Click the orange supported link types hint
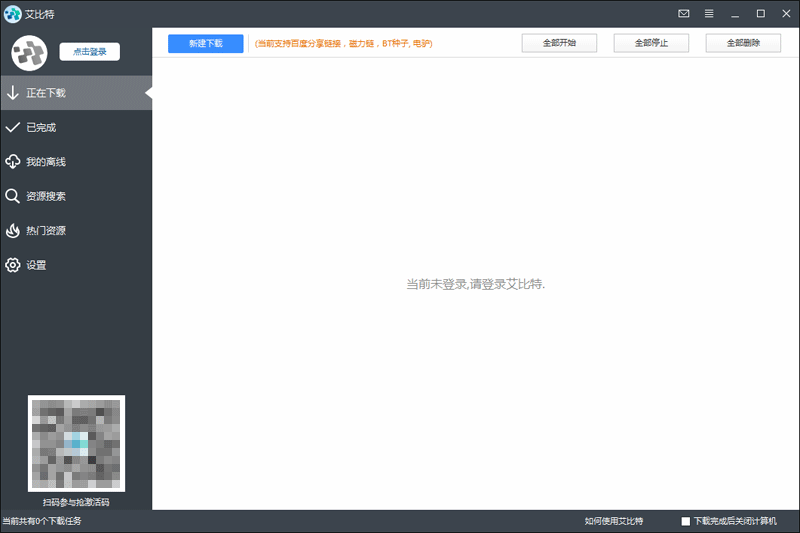This screenshot has height=533, width=800. tap(343, 43)
